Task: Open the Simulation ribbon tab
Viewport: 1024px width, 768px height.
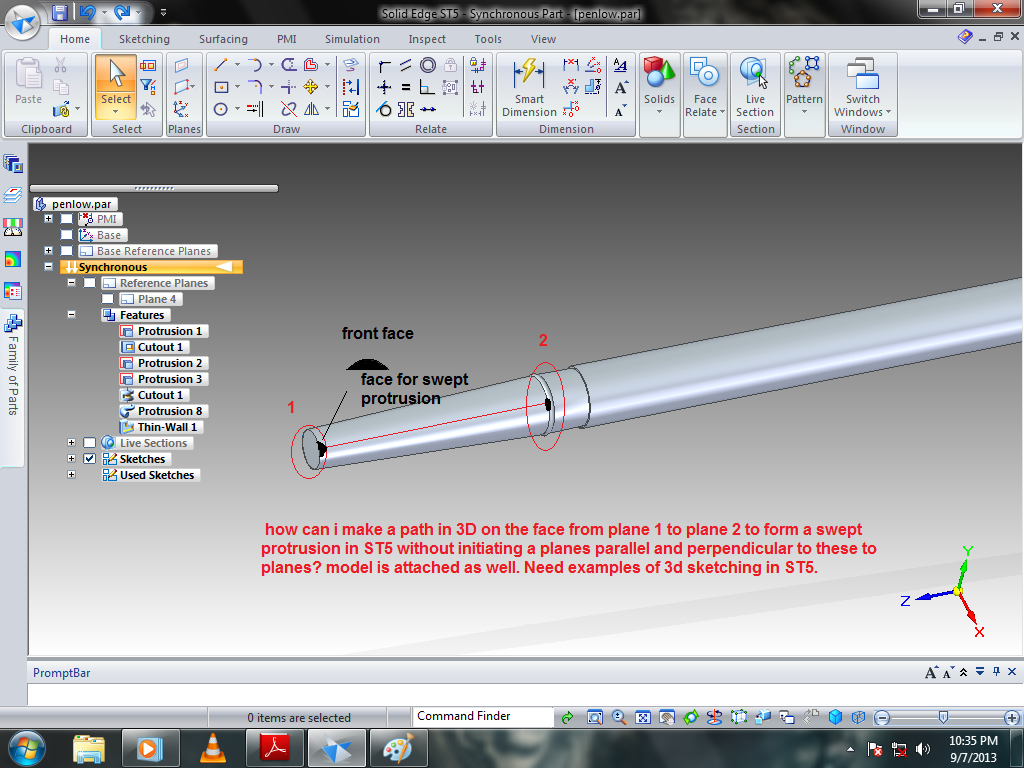Action: click(352, 39)
